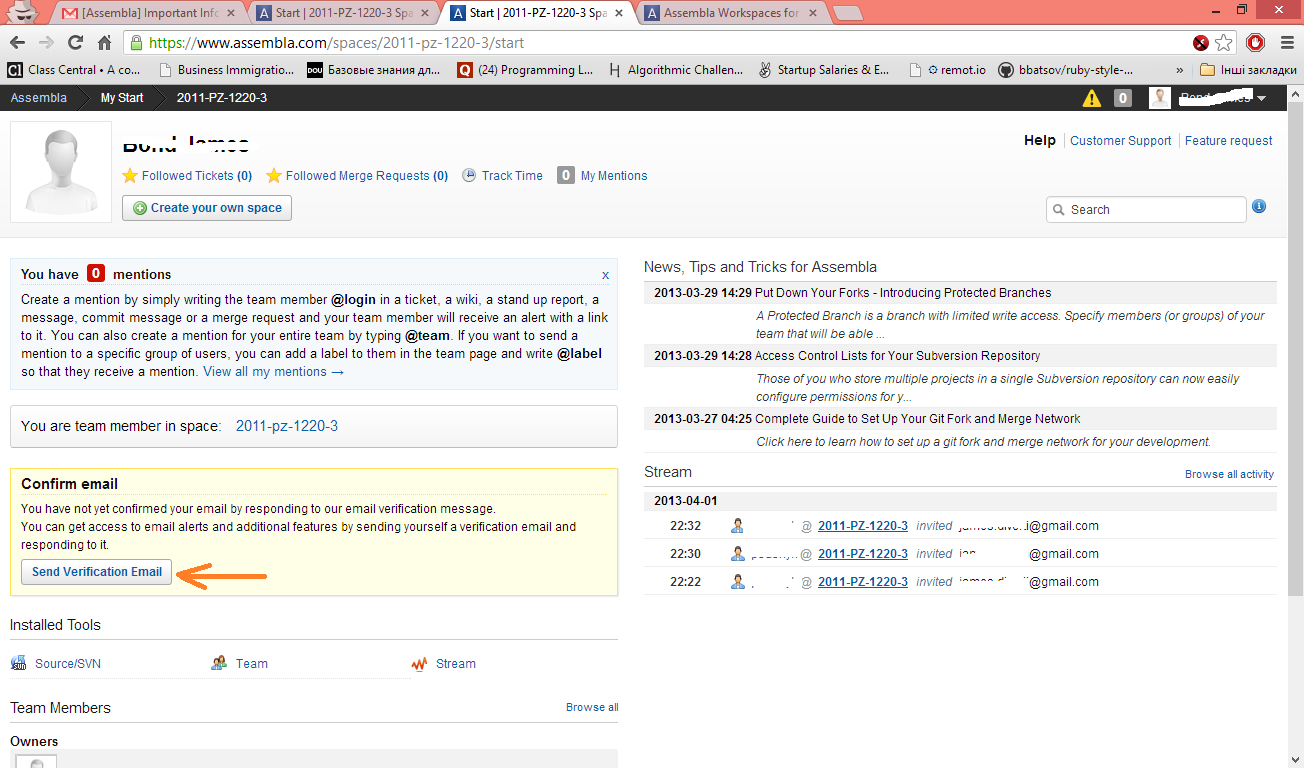Image resolution: width=1304 pixels, height=768 pixels.
Task: Open Інші закладки bookmarks folder
Action: (x=1248, y=70)
